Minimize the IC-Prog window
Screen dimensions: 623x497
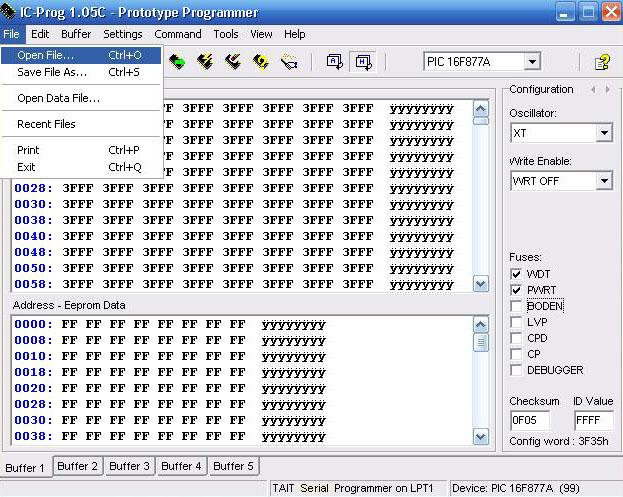click(564, 12)
